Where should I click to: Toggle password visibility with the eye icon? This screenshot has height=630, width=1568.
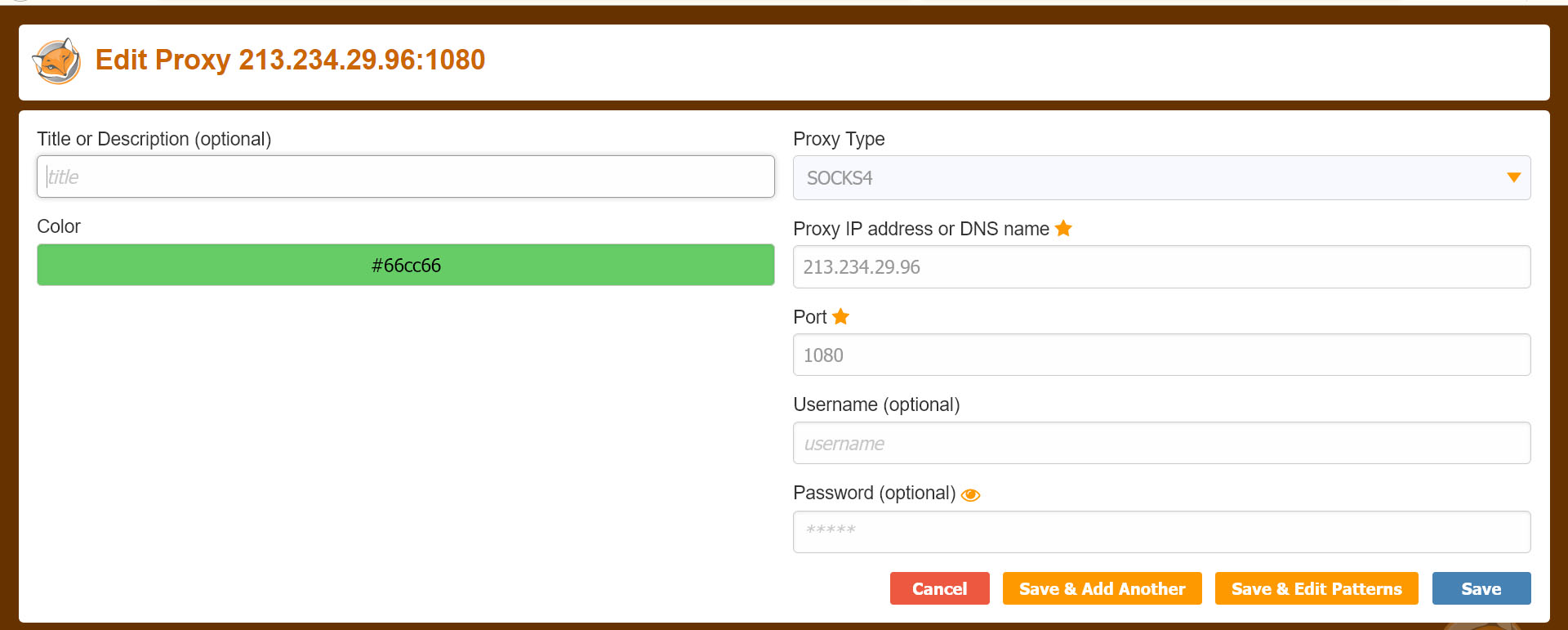pyautogui.click(x=970, y=494)
